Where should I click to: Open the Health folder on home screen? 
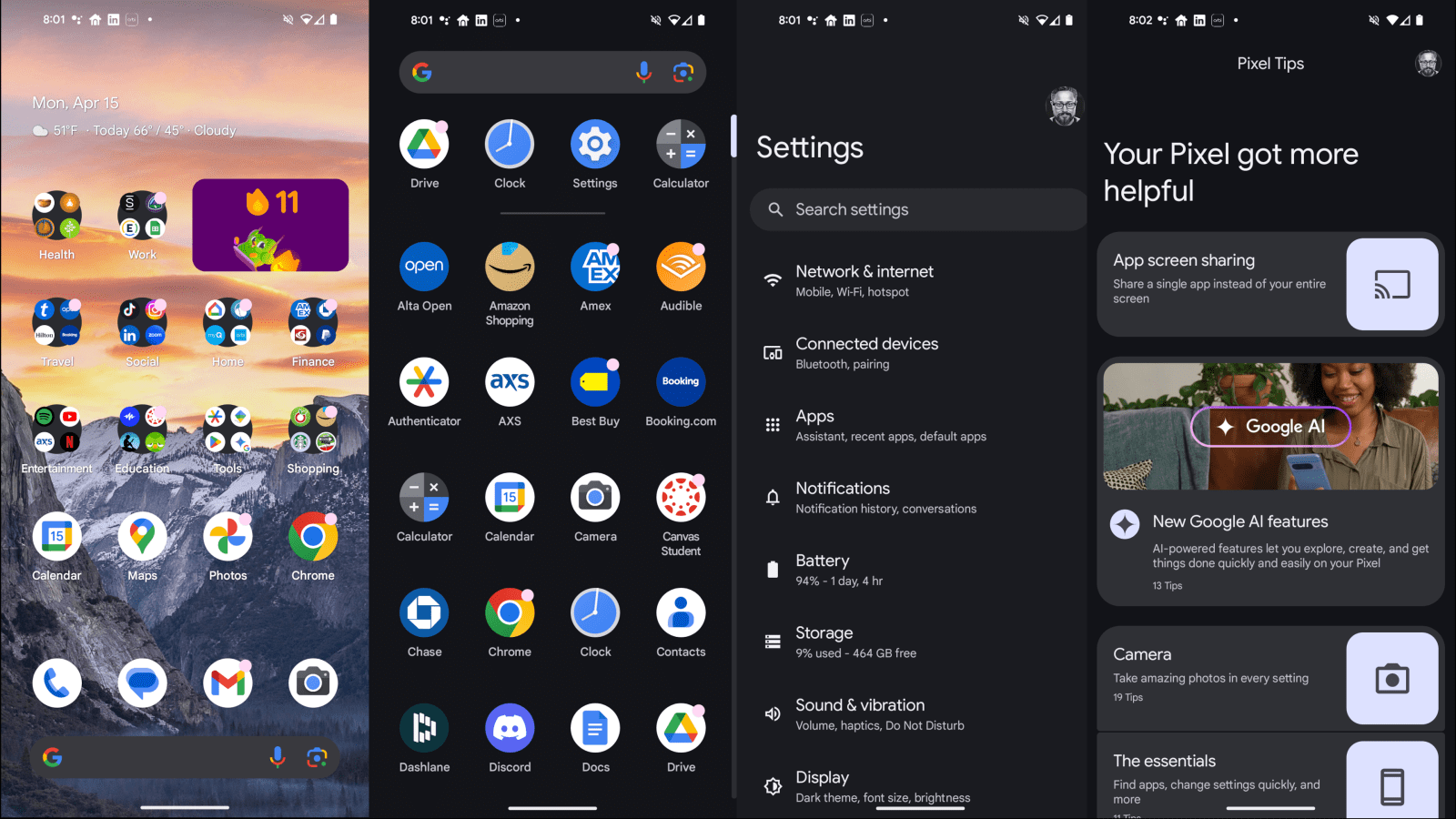56,216
